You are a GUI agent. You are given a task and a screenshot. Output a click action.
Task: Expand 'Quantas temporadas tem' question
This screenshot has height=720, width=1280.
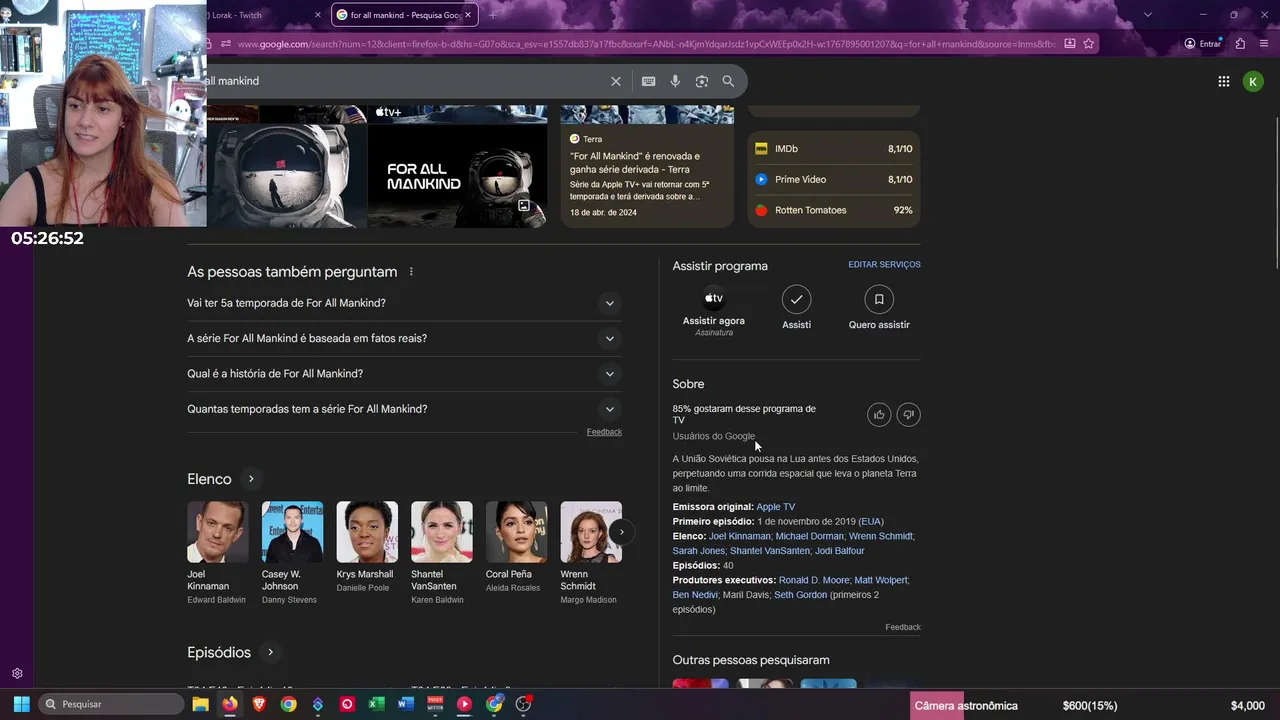click(x=404, y=409)
